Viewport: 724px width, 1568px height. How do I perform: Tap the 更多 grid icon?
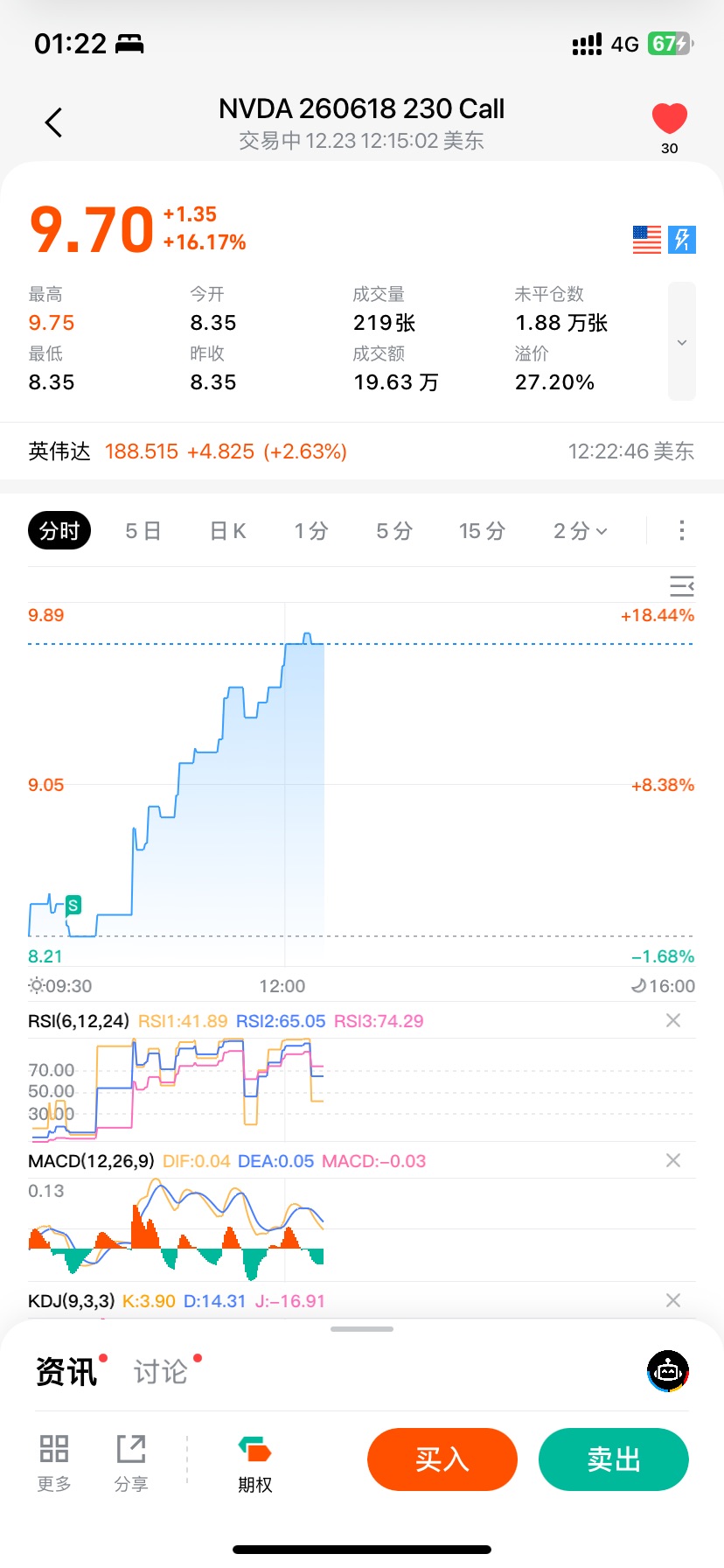[x=54, y=1462]
